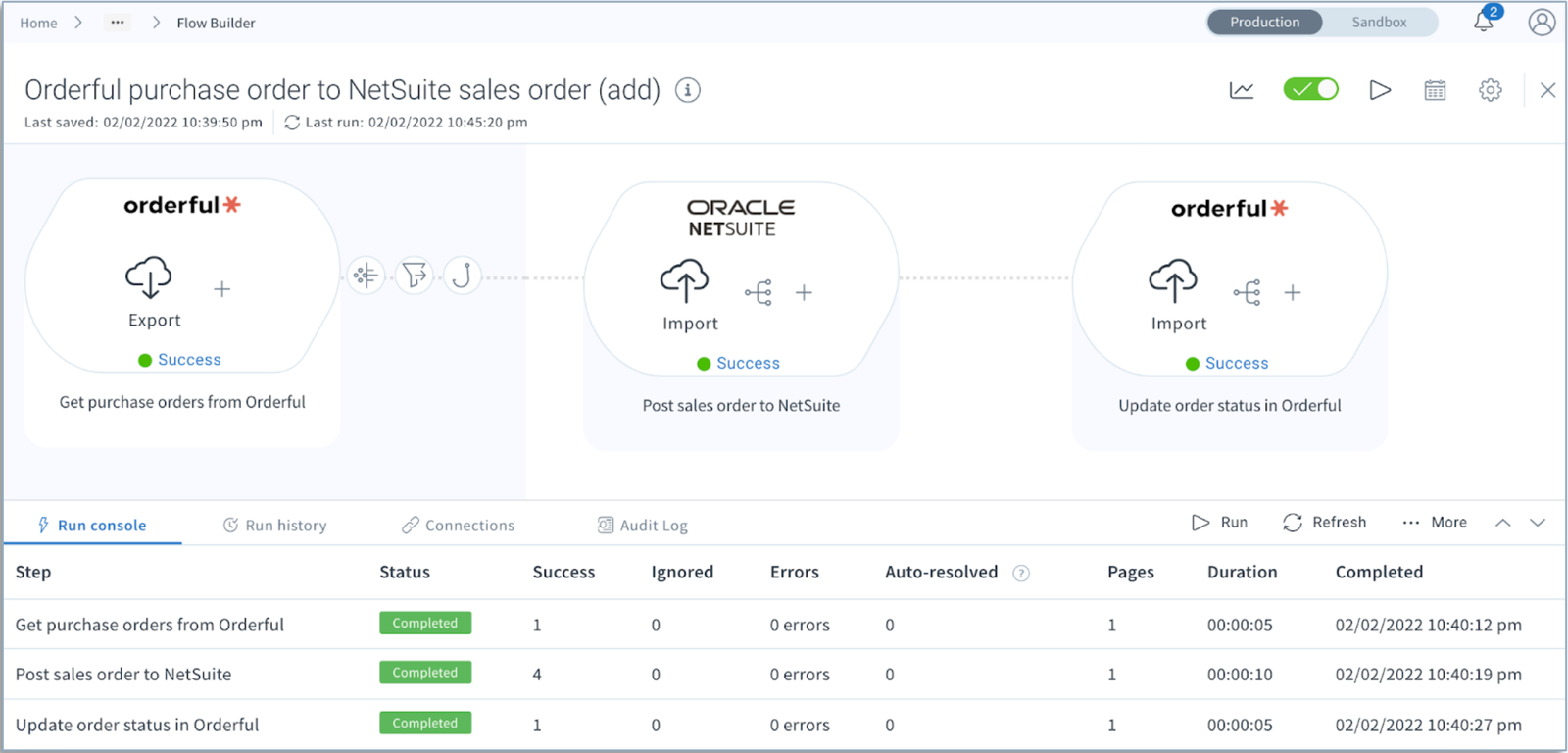Click 'Post sales order to NetSuite' card label

(741, 406)
